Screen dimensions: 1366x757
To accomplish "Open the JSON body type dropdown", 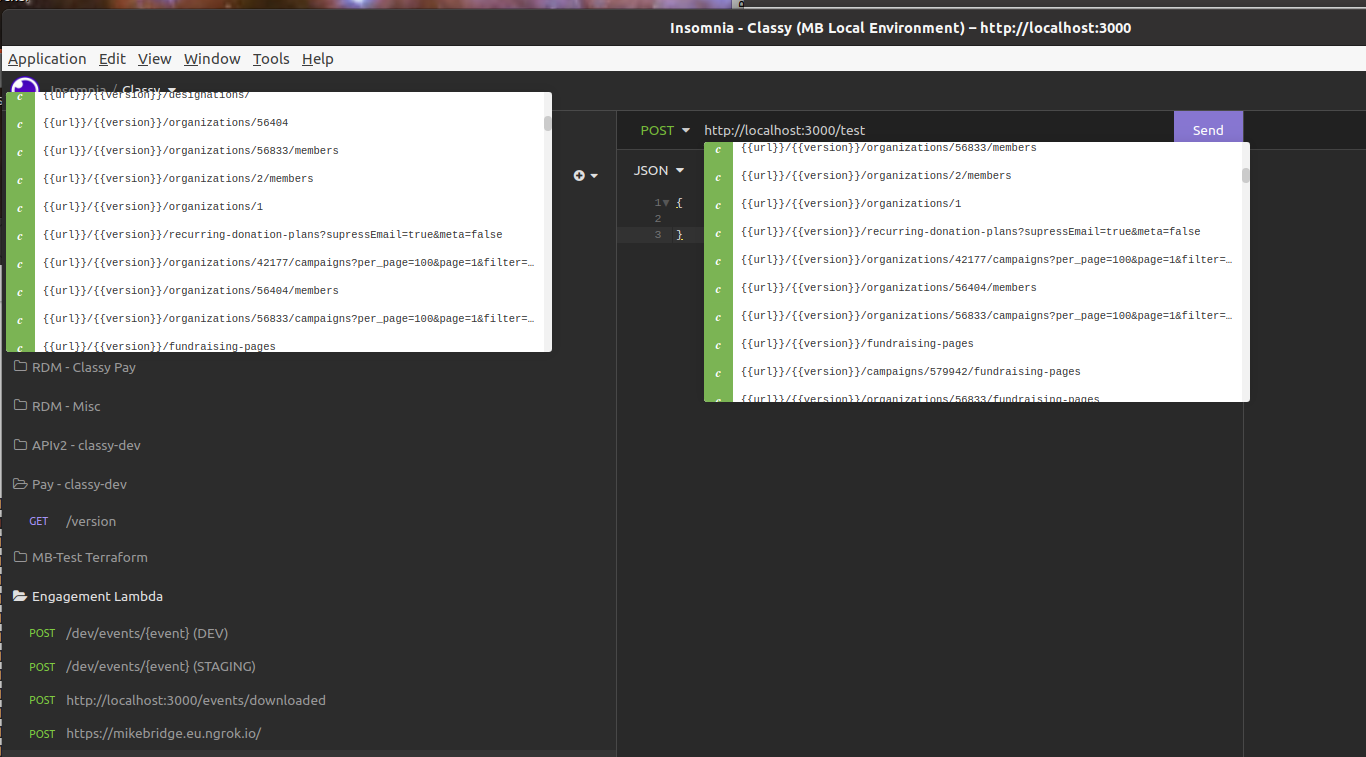I will 657,170.
